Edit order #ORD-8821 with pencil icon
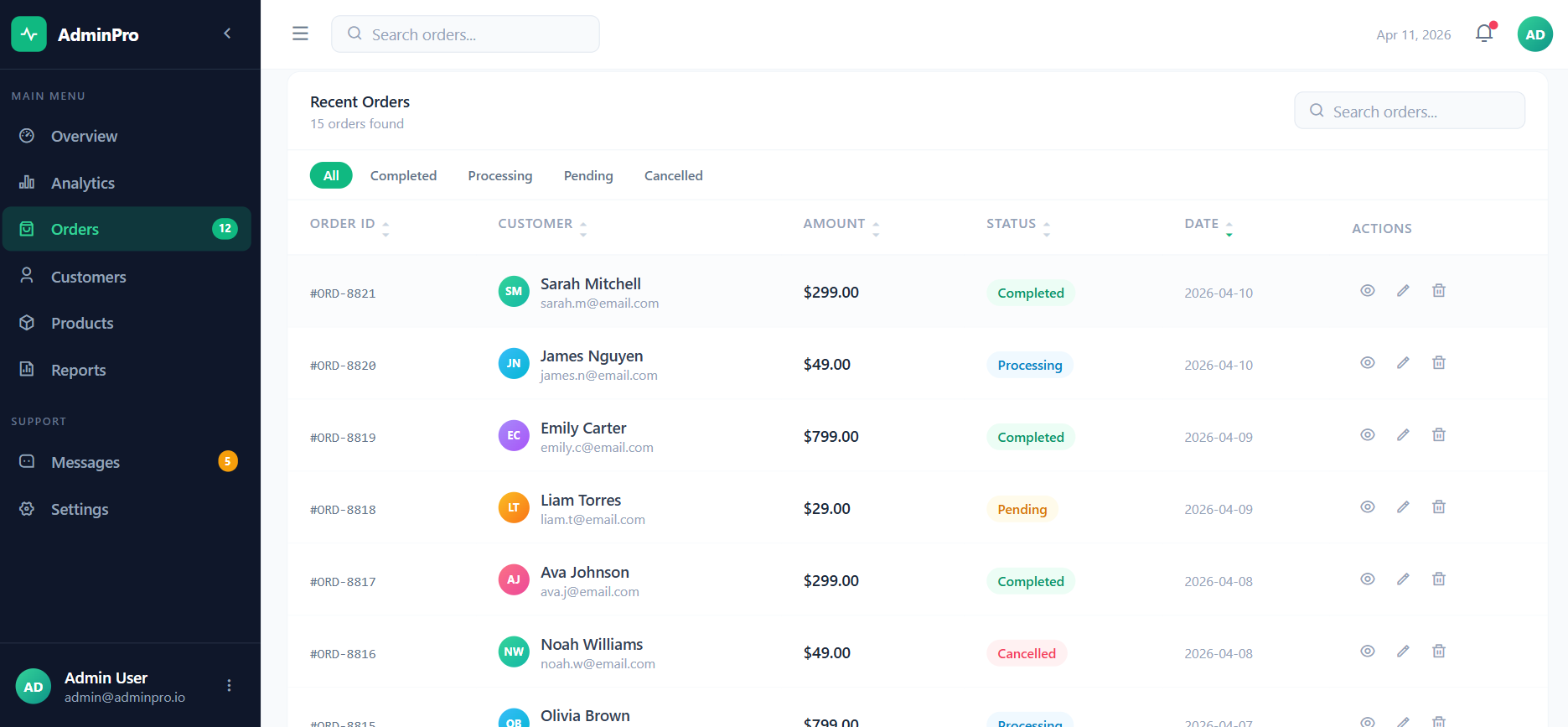This screenshot has width=1568, height=727. (1403, 291)
